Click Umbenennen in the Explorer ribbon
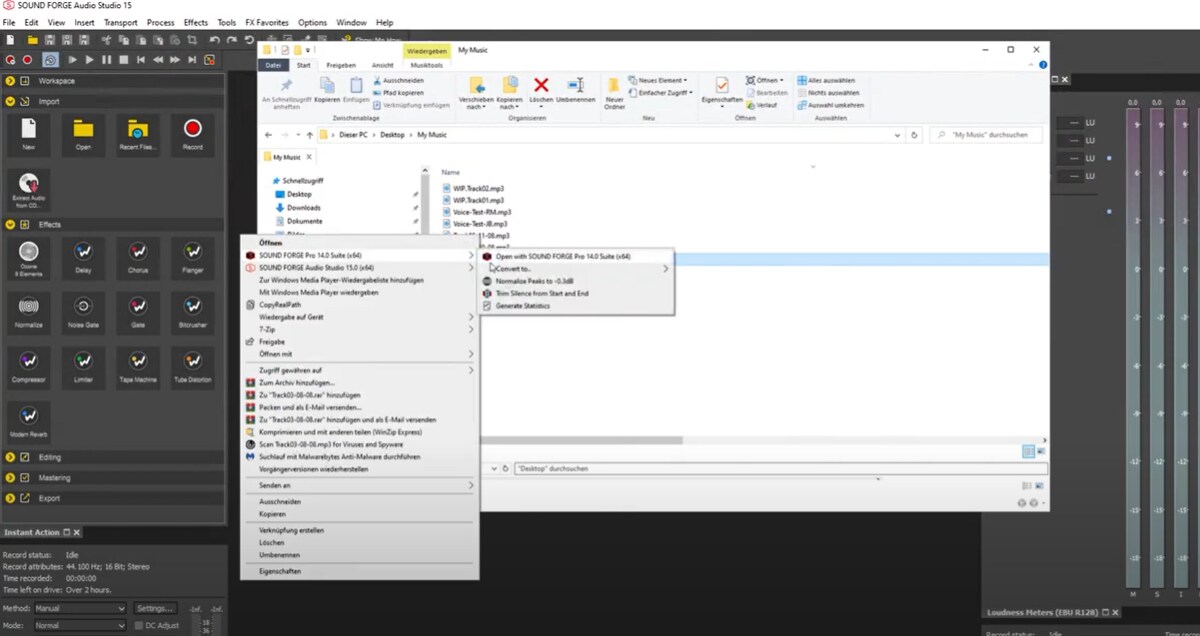1200x636 pixels. pyautogui.click(x=576, y=91)
